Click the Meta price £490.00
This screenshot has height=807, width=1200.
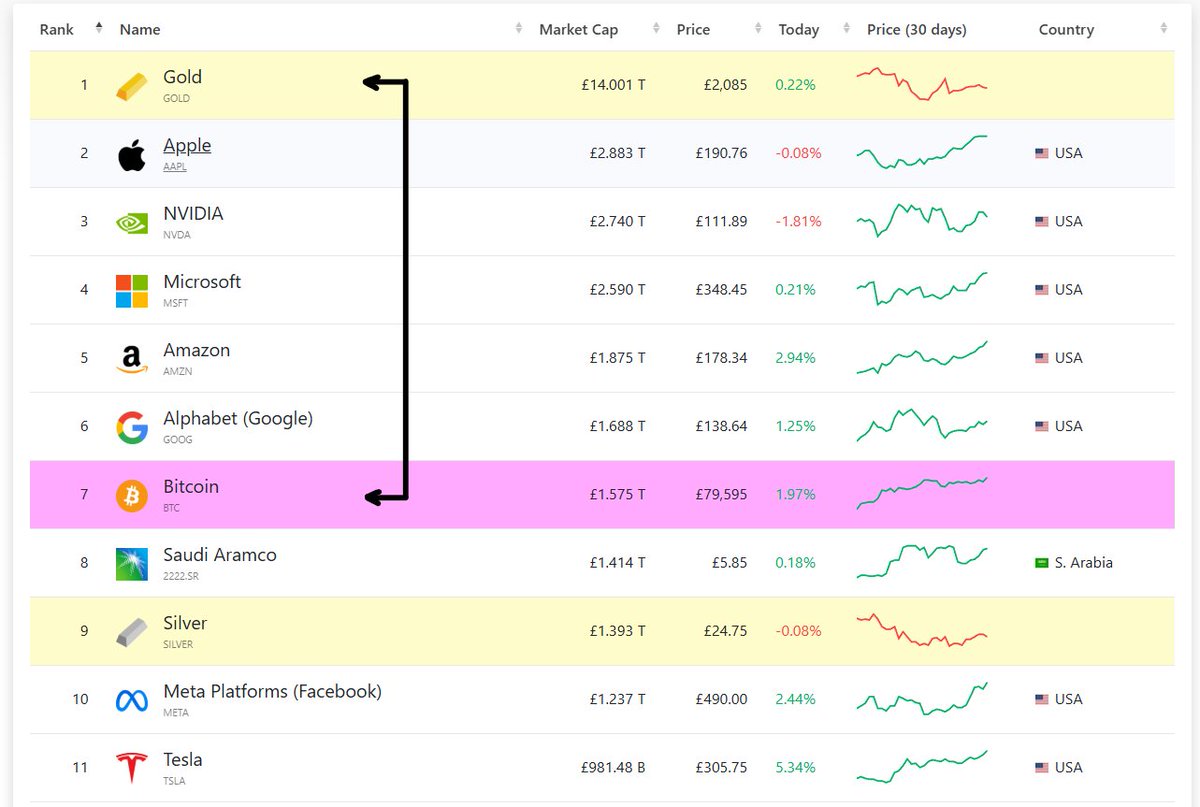click(x=721, y=699)
